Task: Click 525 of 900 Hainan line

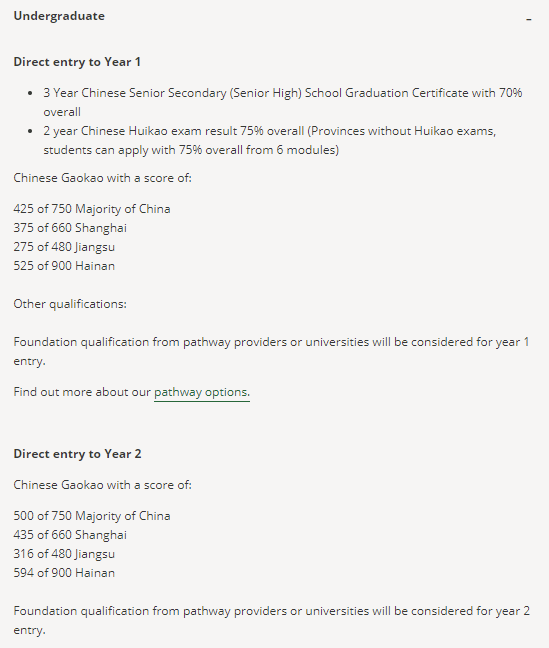Action: 64,266
